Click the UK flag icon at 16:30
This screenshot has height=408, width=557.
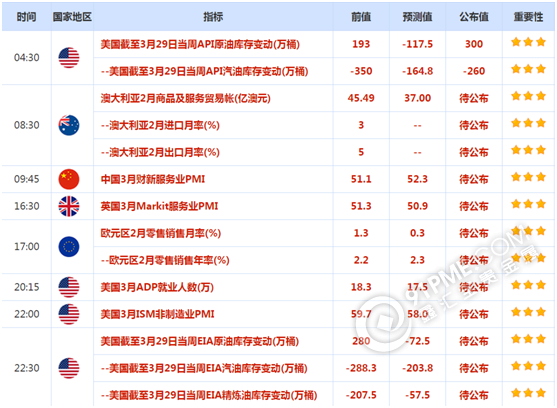[x=69, y=206]
